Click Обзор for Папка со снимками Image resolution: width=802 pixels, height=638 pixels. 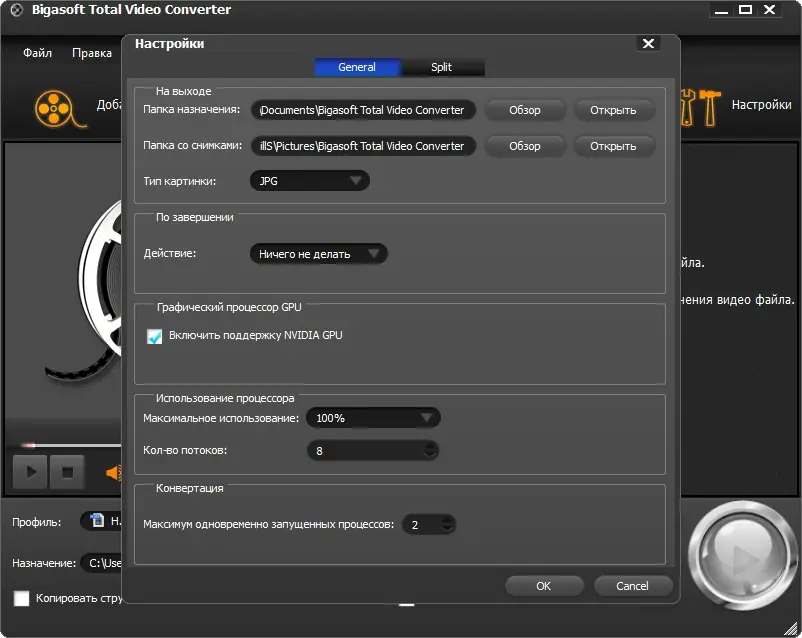point(525,146)
